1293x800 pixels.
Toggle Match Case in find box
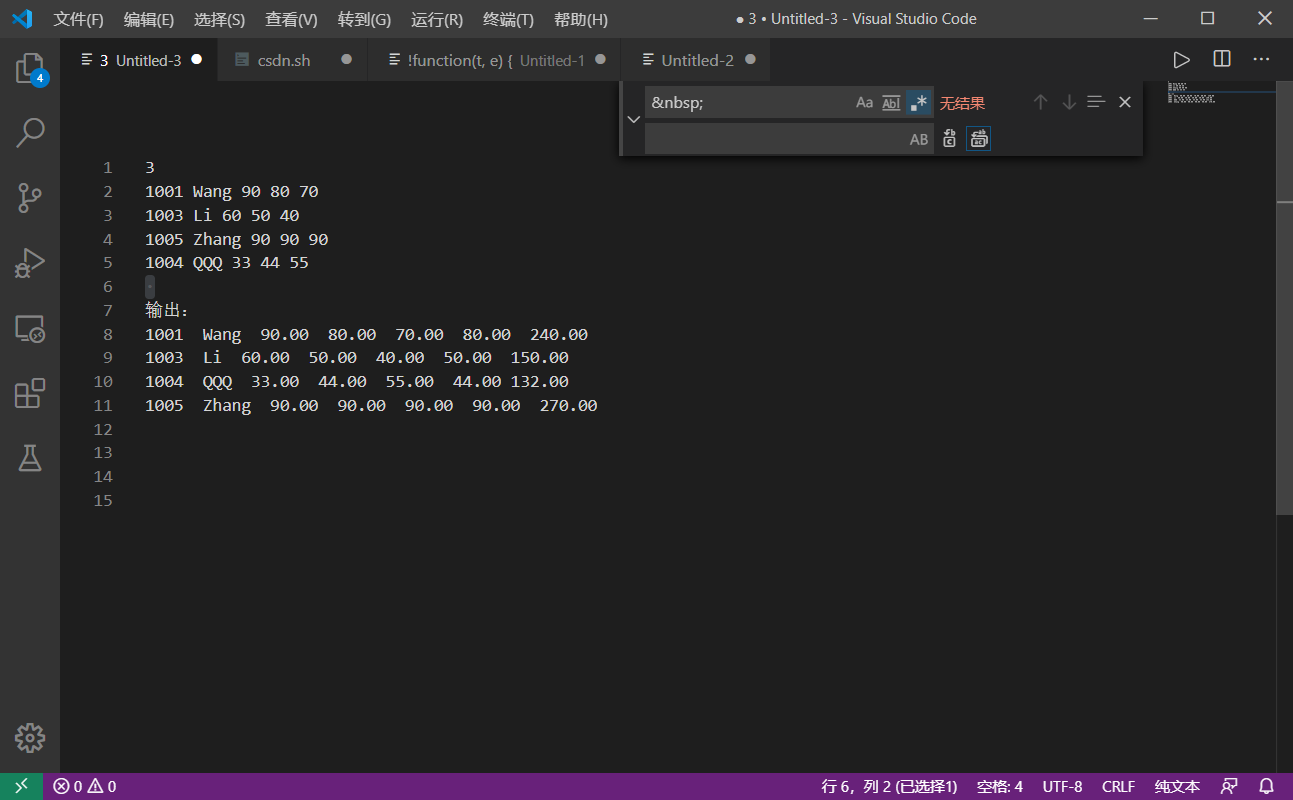click(x=865, y=103)
